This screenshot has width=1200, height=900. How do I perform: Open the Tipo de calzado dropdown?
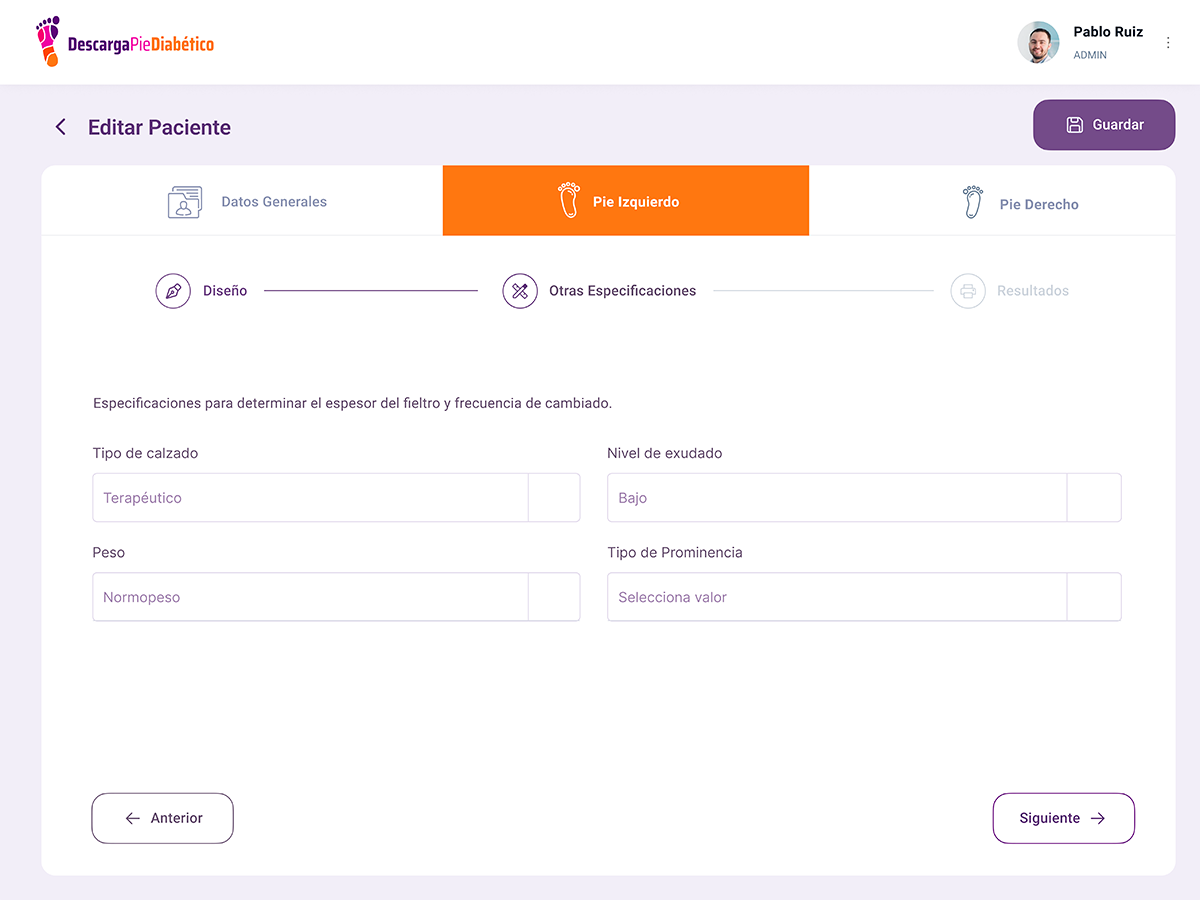point(554,498)
